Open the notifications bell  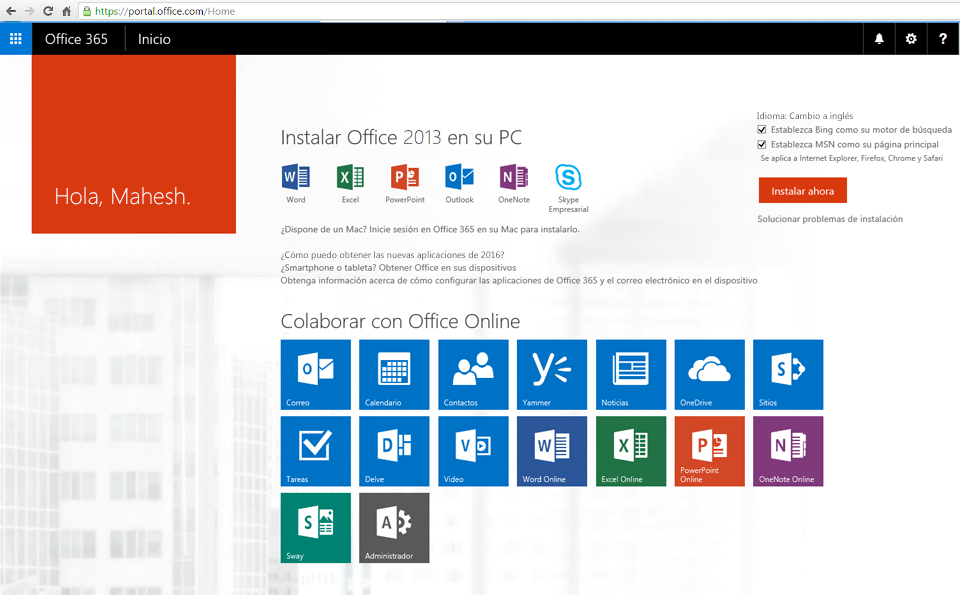[x=879, y=39]
